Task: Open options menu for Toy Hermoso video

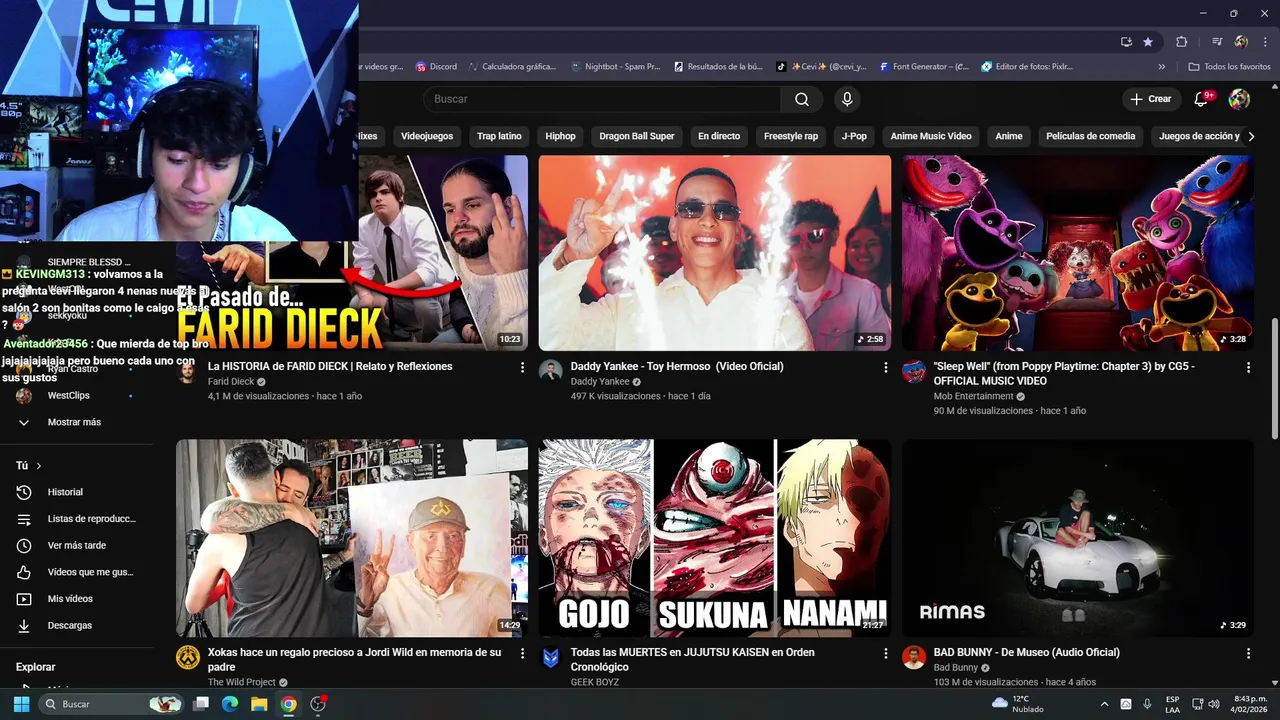Action: click(885, 368)
